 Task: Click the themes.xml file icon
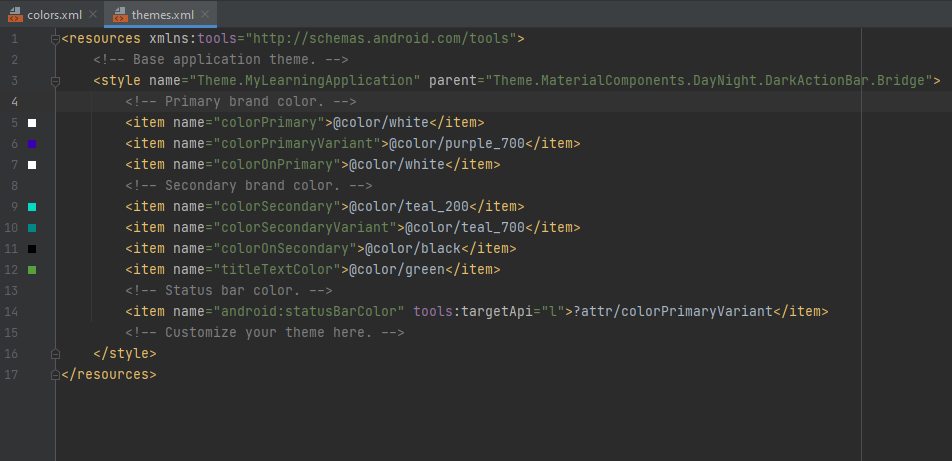120,15
